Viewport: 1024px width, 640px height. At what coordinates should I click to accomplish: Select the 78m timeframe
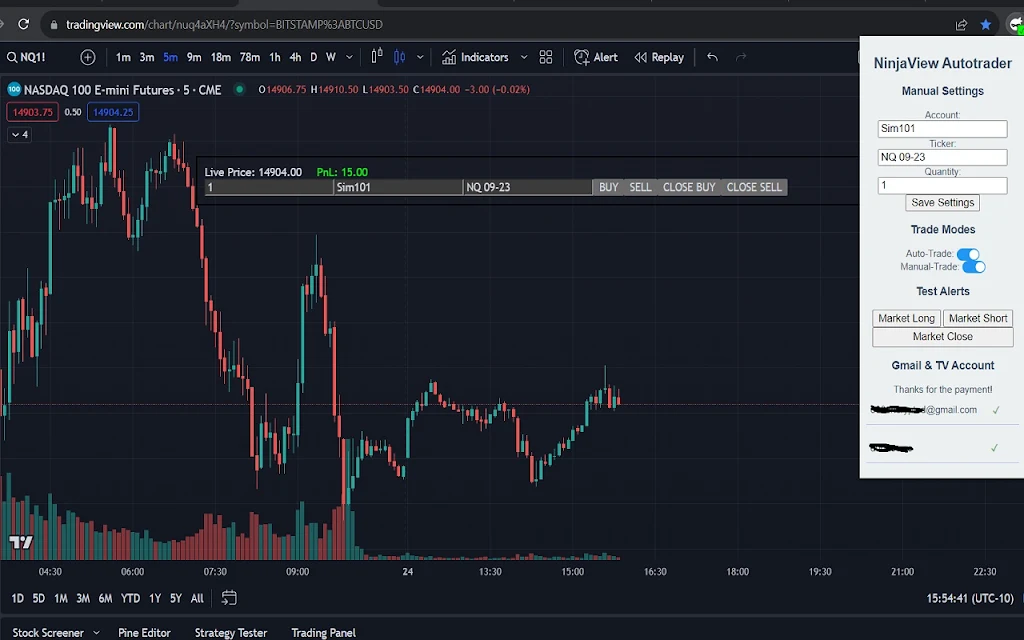249,57
